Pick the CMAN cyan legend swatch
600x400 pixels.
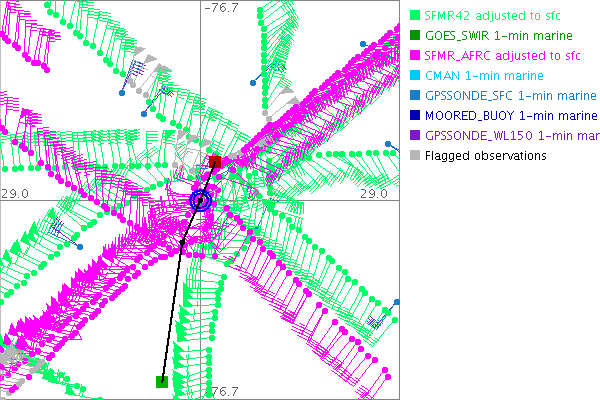point(415,76)
